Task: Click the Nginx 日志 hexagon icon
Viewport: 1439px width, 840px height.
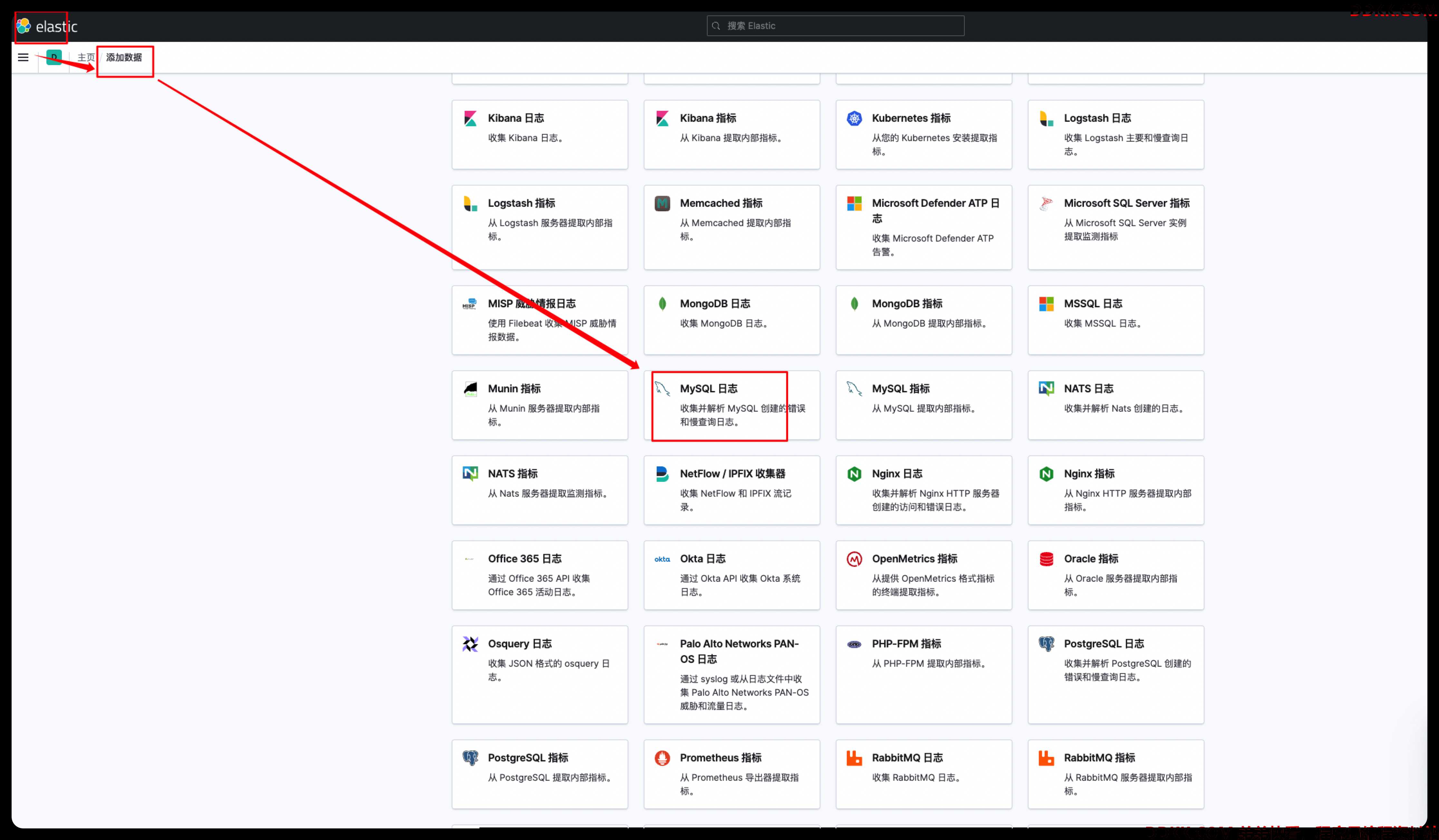Action: (x=854, y=474)
